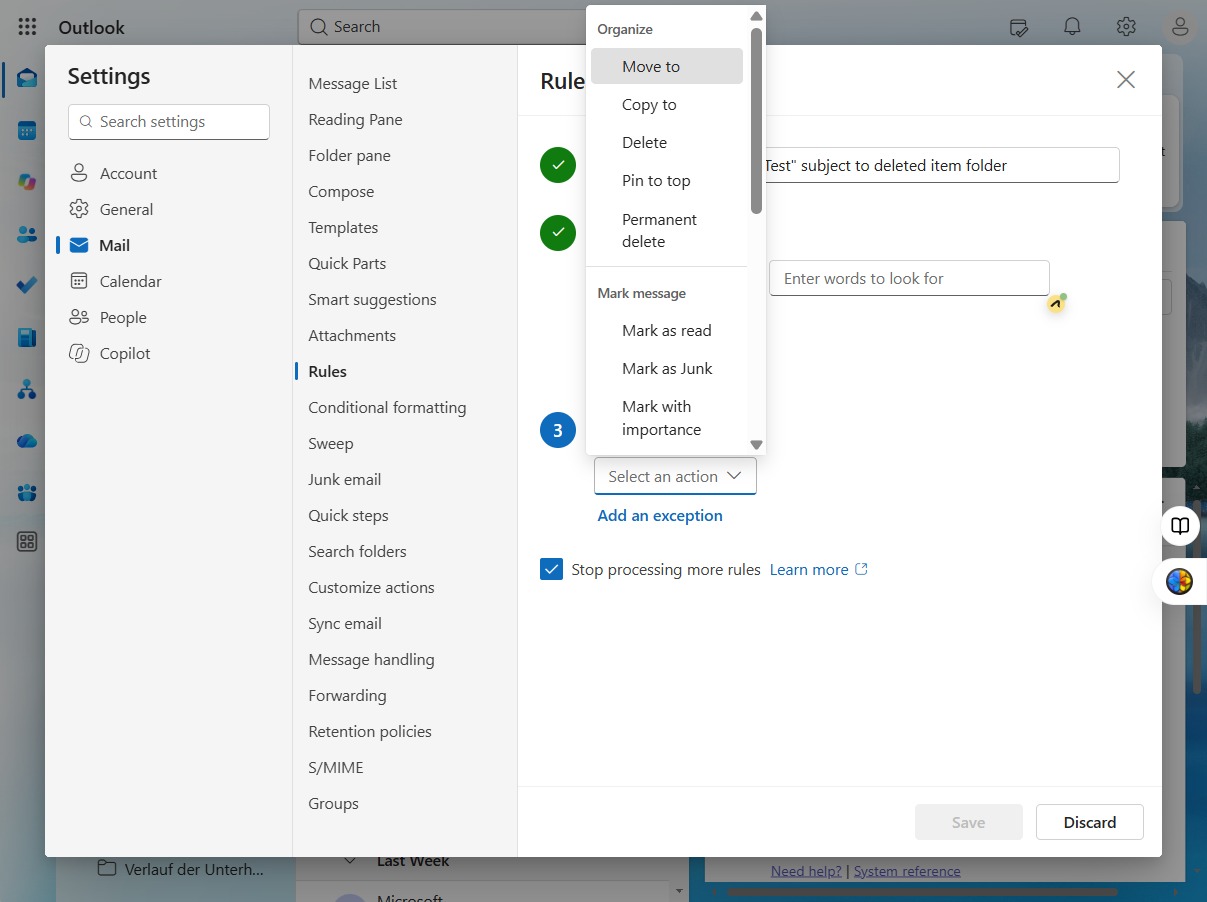
Task: Choose Mark with importance action
Action: [667, 418]
